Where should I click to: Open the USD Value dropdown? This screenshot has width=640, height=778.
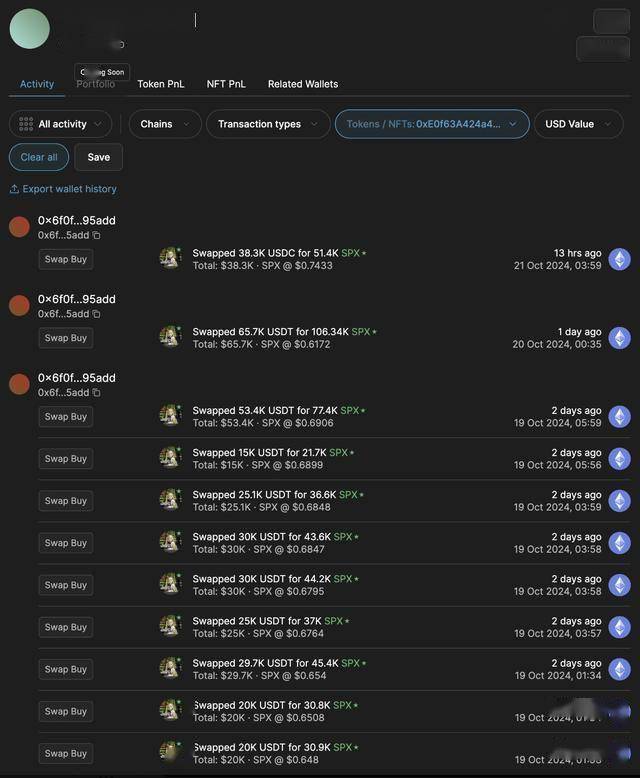click(578, 124)
